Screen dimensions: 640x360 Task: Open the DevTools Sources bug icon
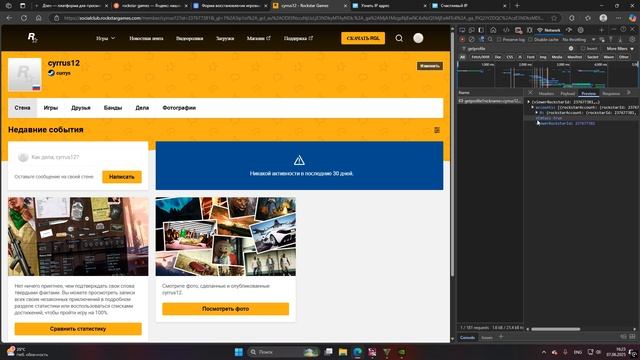529,30
